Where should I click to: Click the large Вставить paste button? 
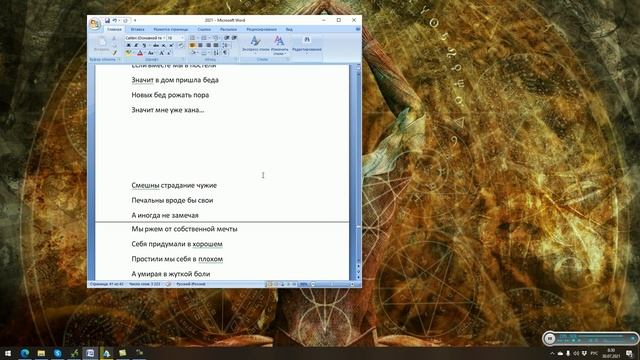101,43
